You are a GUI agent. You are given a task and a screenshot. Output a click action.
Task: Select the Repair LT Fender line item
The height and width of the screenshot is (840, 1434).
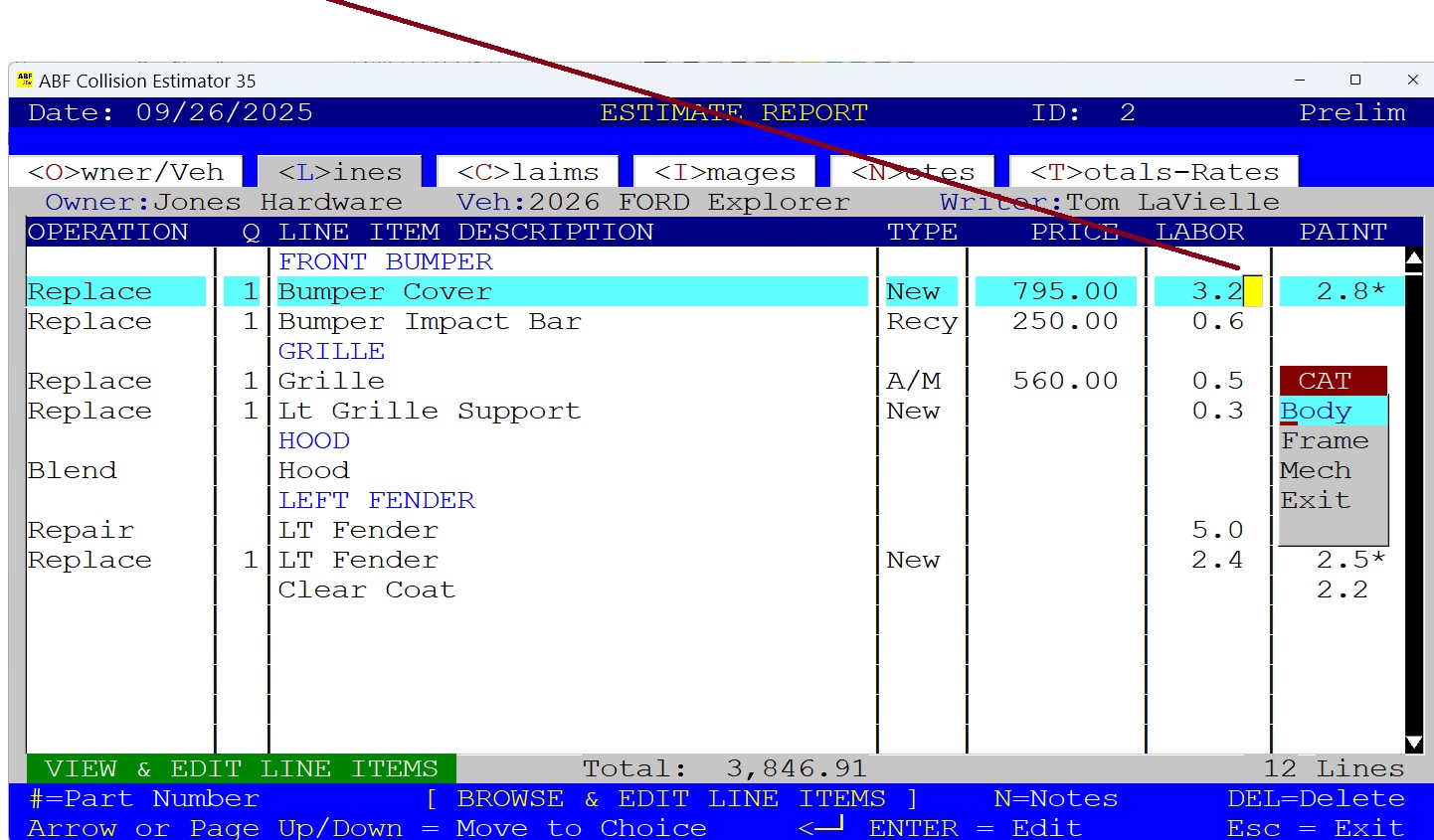click(x=298, y=529)
